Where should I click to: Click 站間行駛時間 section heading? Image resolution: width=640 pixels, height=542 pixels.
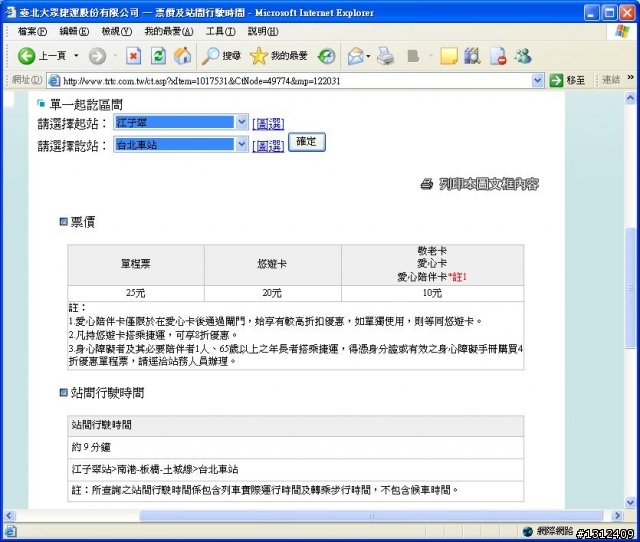point(107,393)
